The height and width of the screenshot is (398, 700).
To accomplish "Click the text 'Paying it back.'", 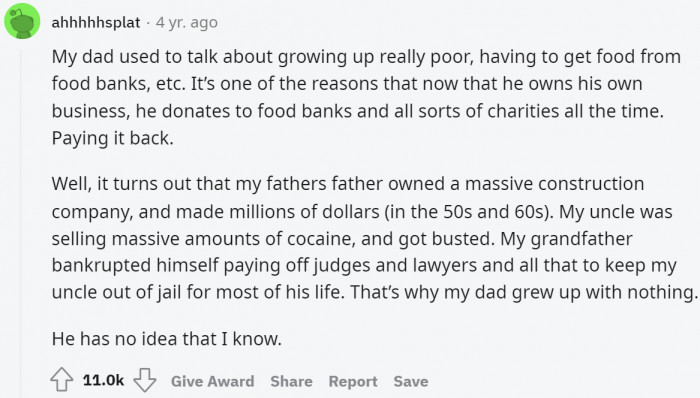I will click(x=112, y=138).
